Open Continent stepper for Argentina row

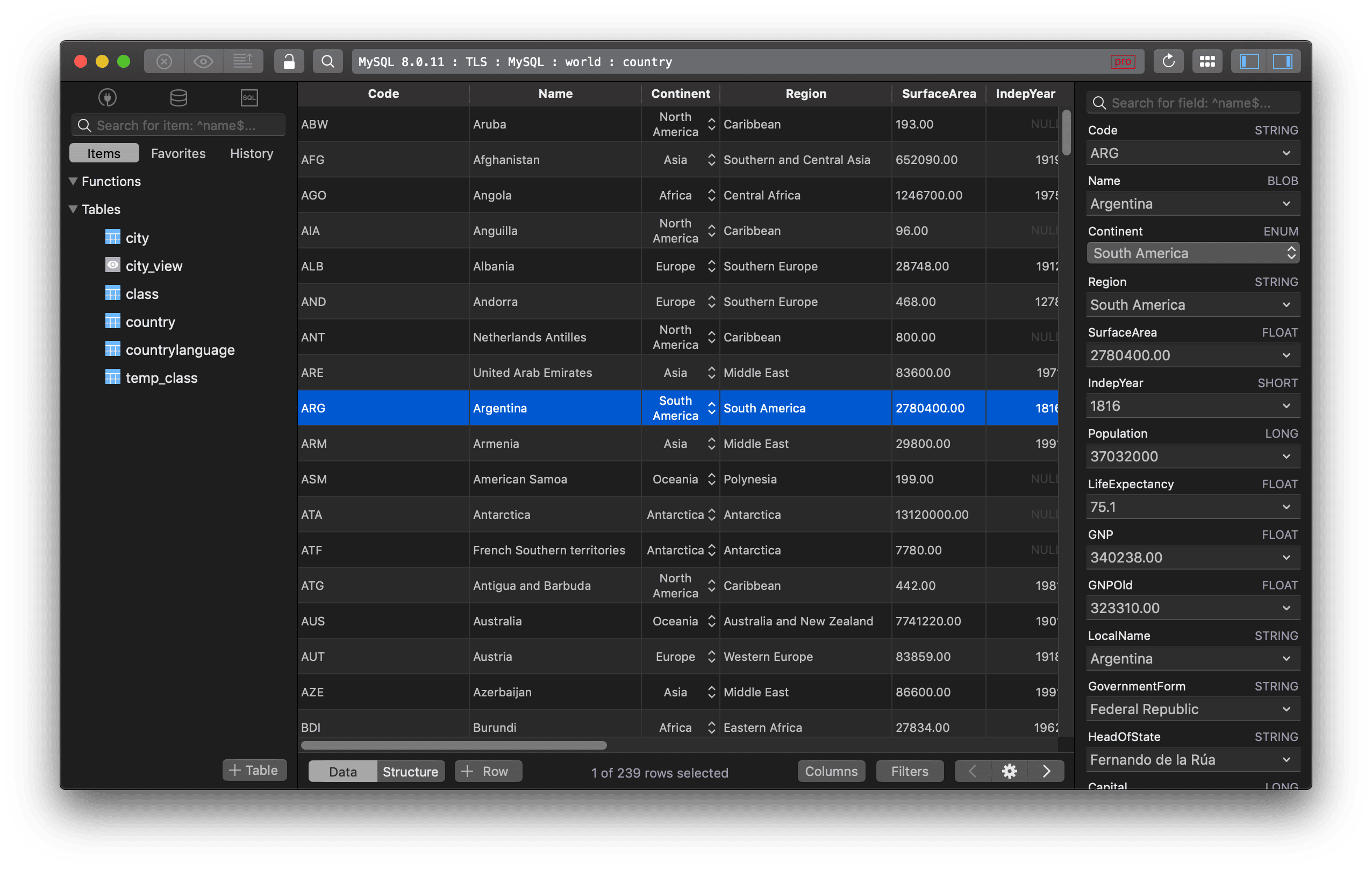711,408
